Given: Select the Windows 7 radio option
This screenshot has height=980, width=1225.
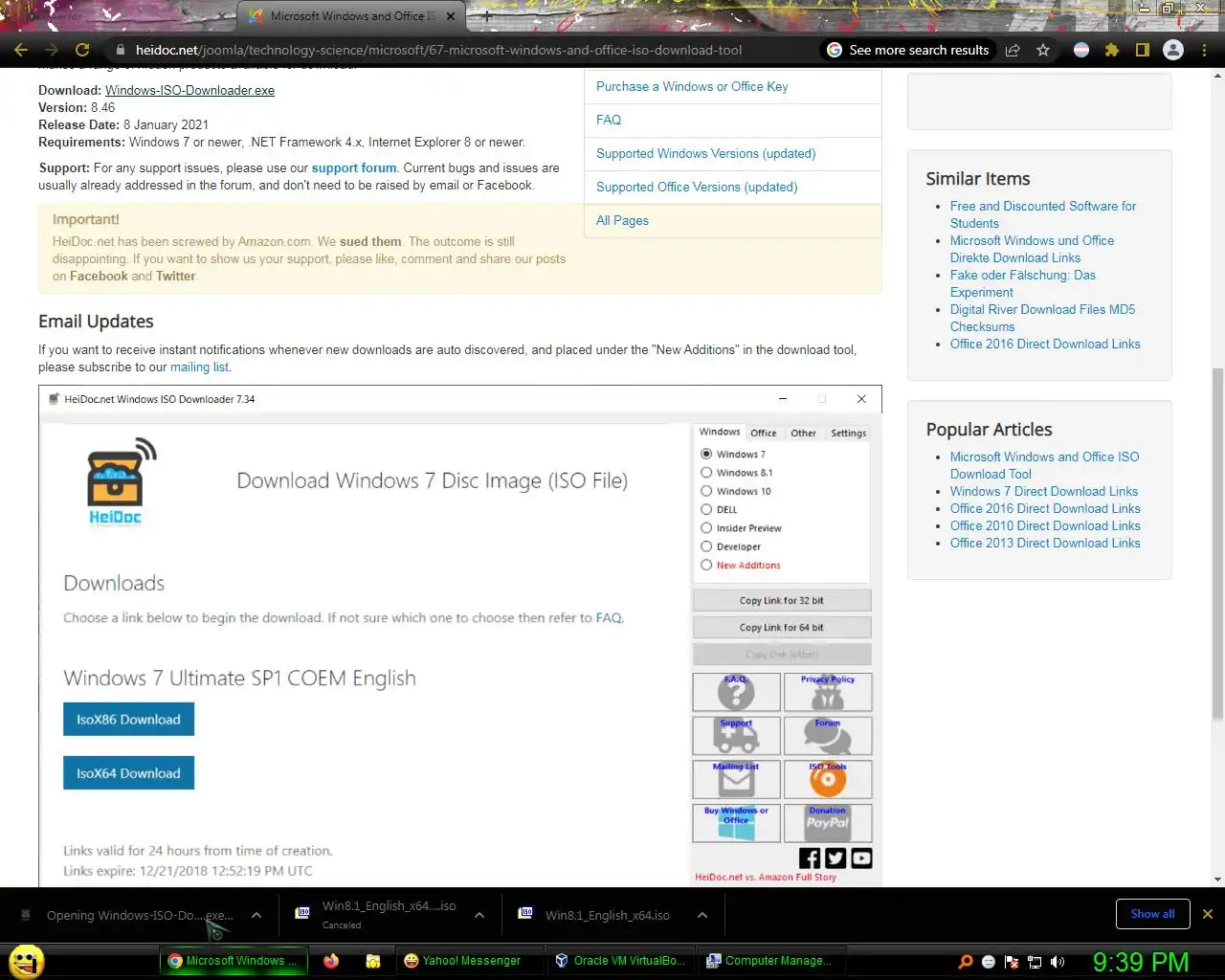Looking at the screenshot, I should coord(706,454).
